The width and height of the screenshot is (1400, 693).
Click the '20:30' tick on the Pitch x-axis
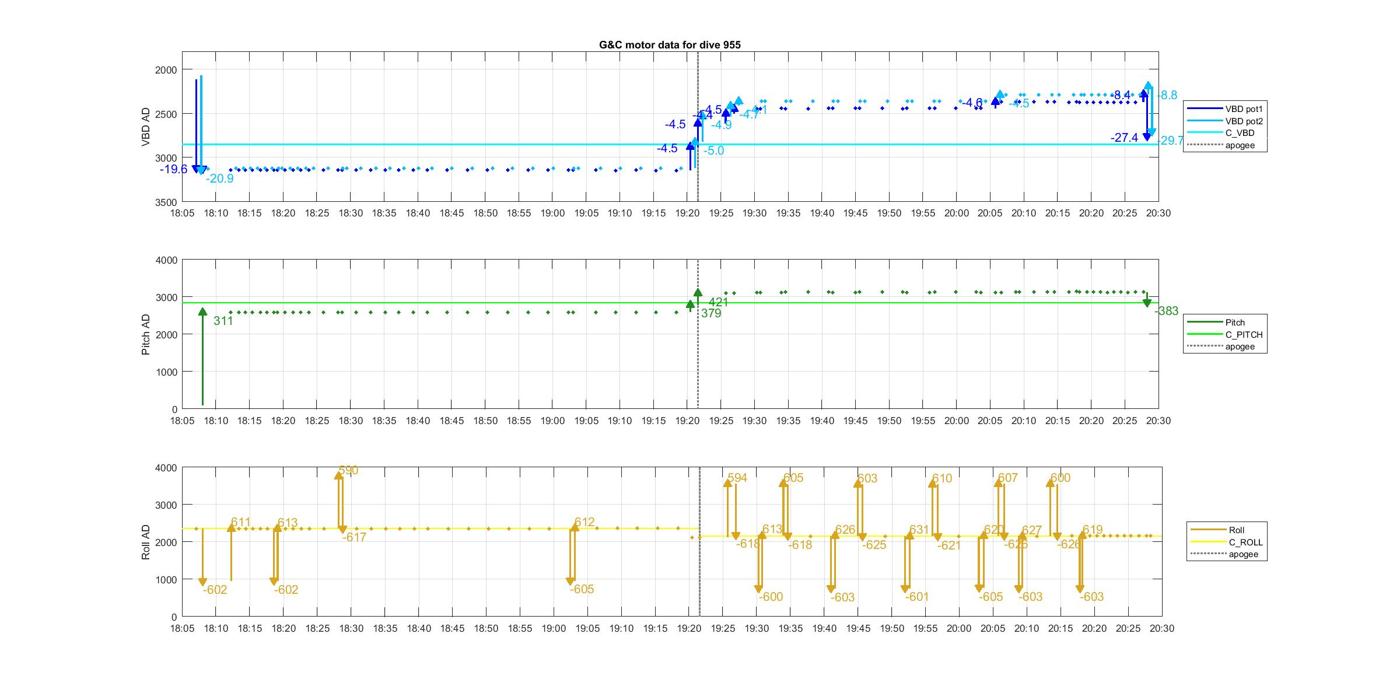coord(1158,421)
